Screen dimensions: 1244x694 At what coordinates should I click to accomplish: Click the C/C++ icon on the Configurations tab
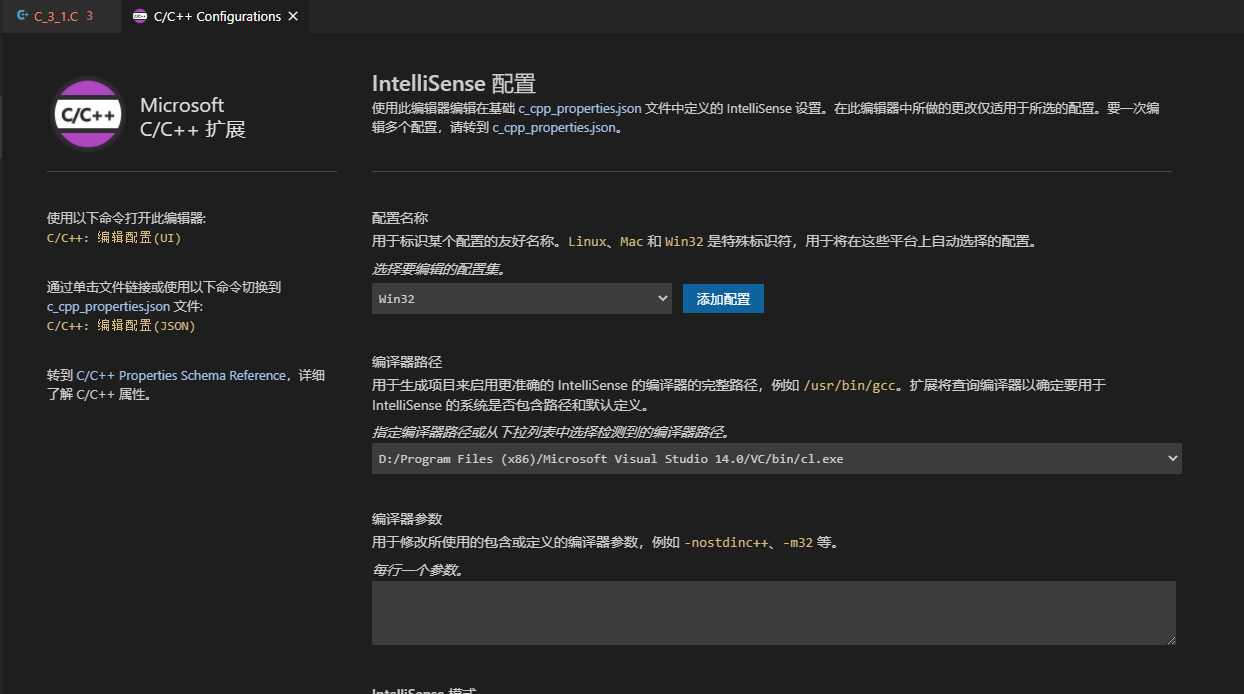point(140,17)
